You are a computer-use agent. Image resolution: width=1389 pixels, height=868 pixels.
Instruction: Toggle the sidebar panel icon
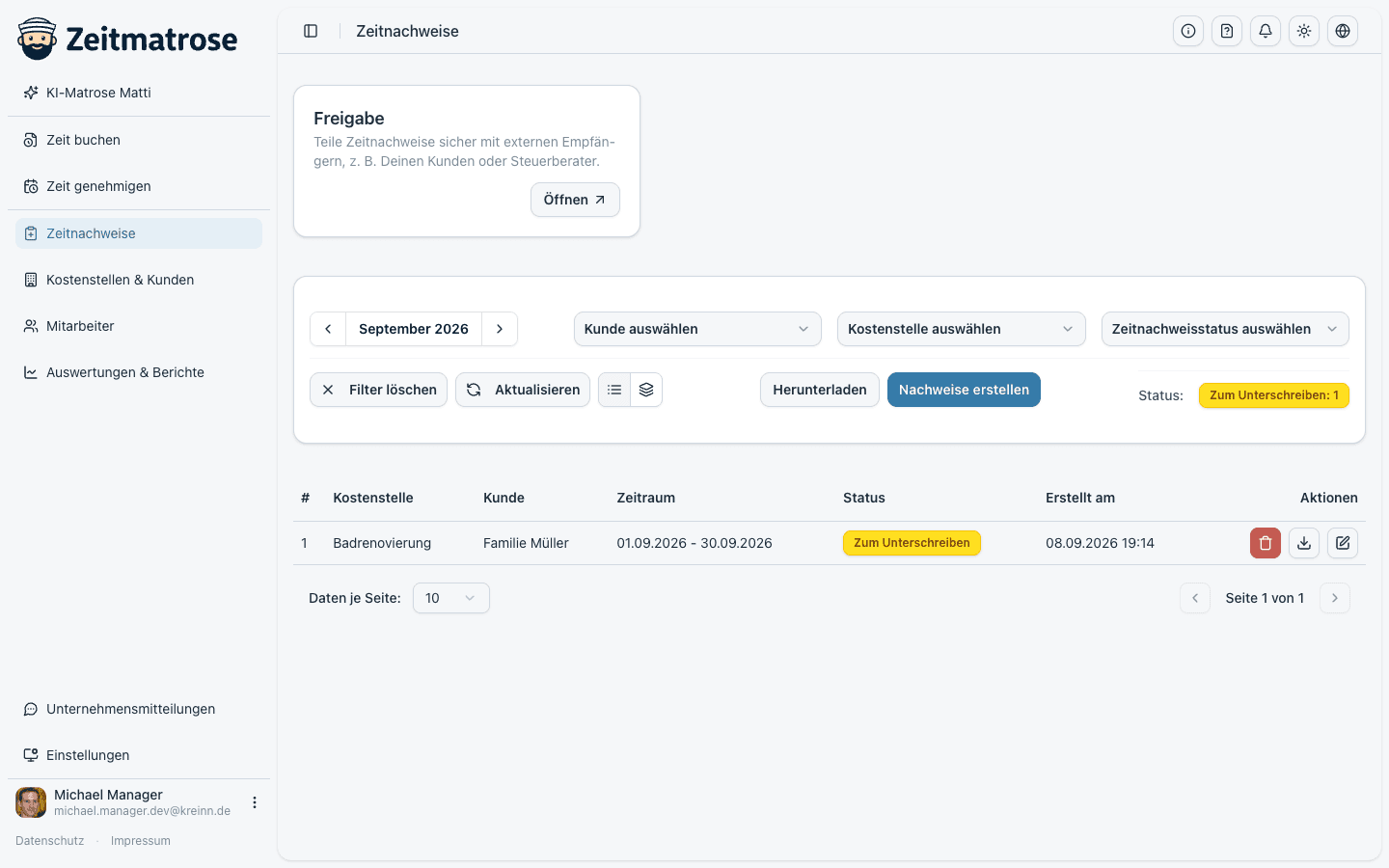point(311,31)
